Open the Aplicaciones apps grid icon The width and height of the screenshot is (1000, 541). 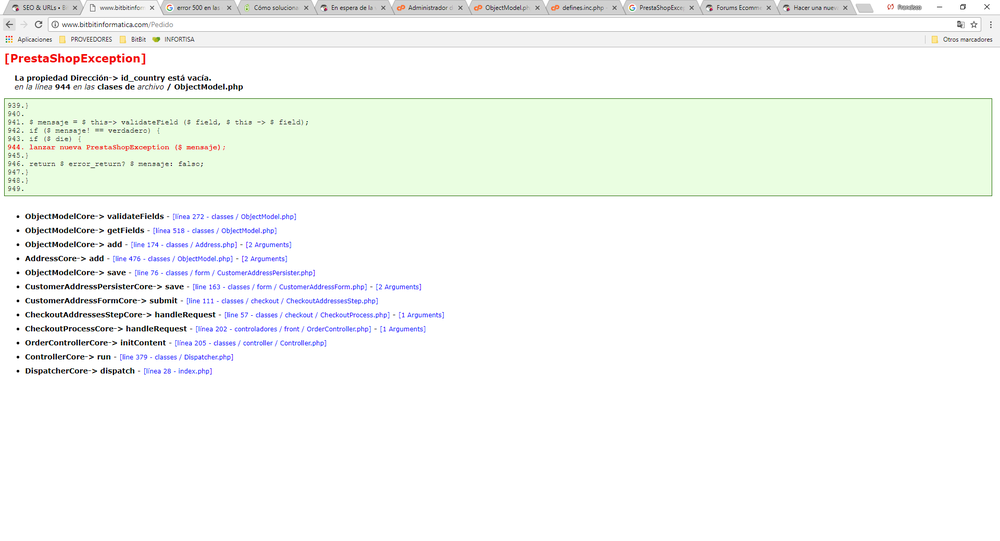coord(9,40)
